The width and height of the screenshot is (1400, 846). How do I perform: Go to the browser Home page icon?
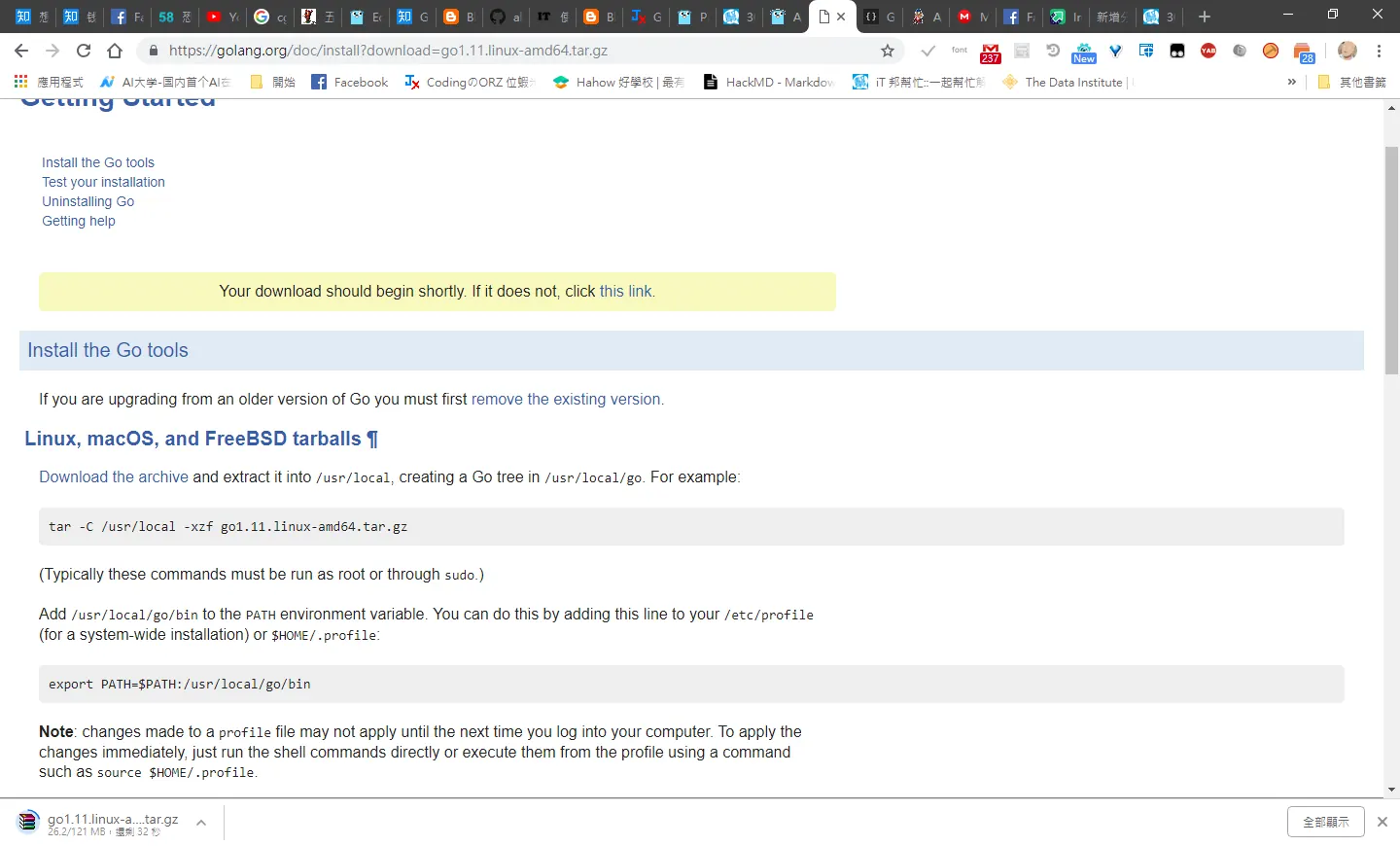coord(115,51)
